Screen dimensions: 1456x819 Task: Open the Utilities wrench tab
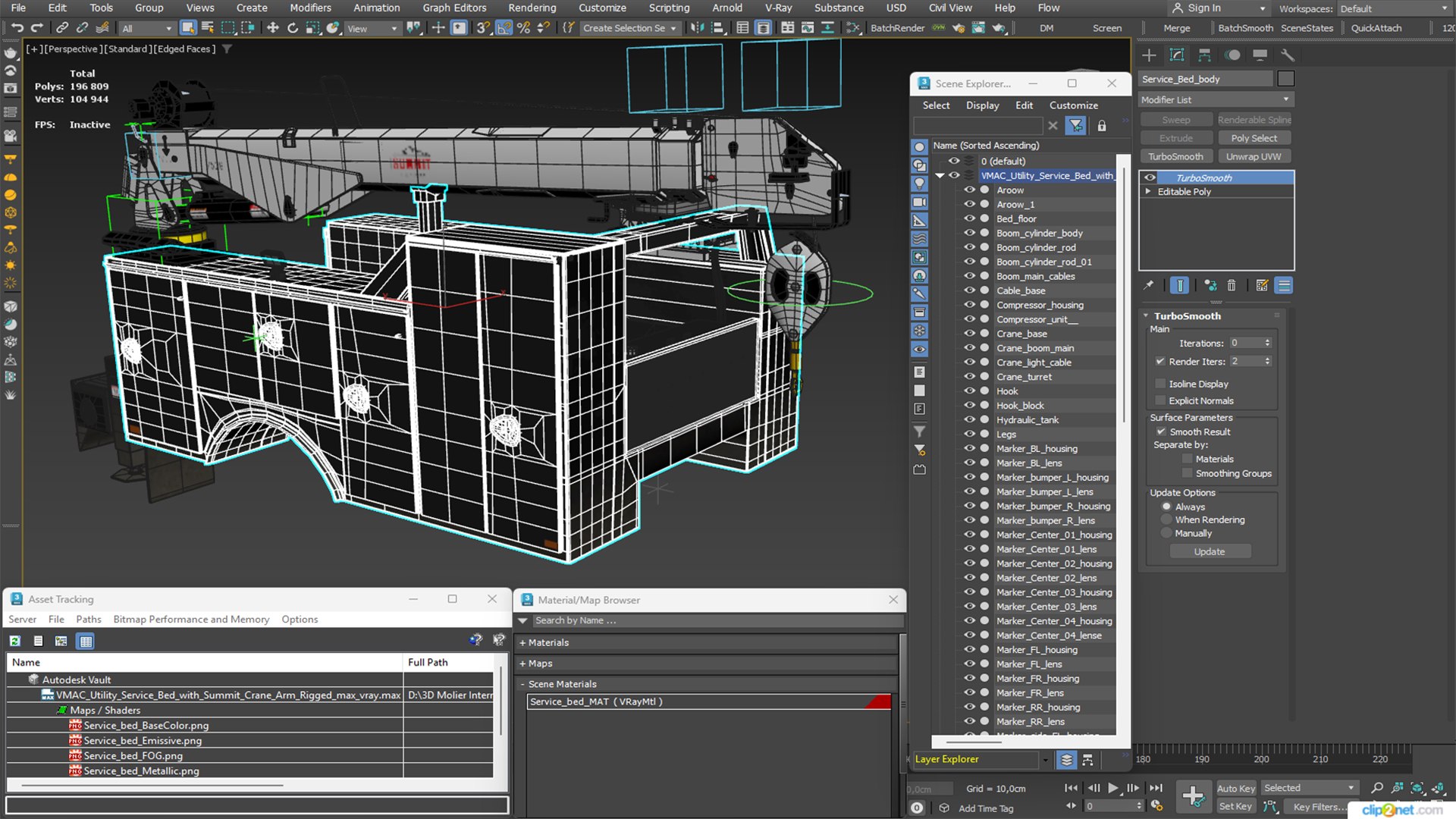click(x=1287, y=55)
